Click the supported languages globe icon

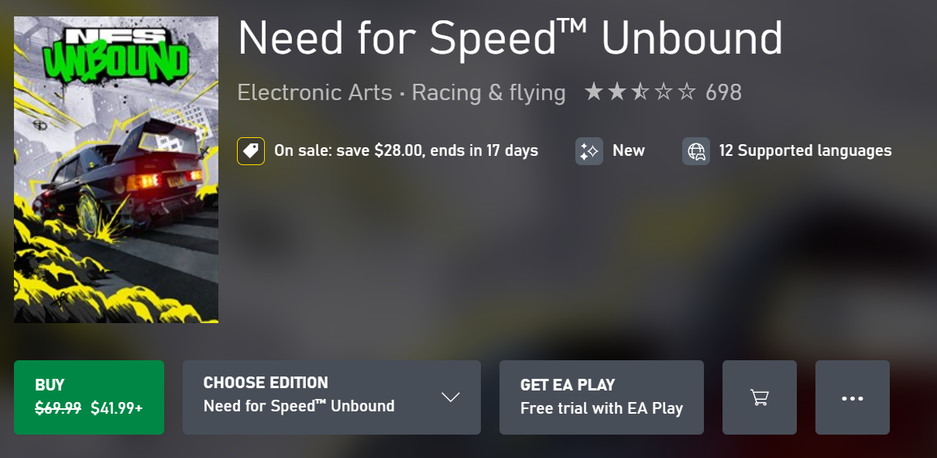coord(696,151)
